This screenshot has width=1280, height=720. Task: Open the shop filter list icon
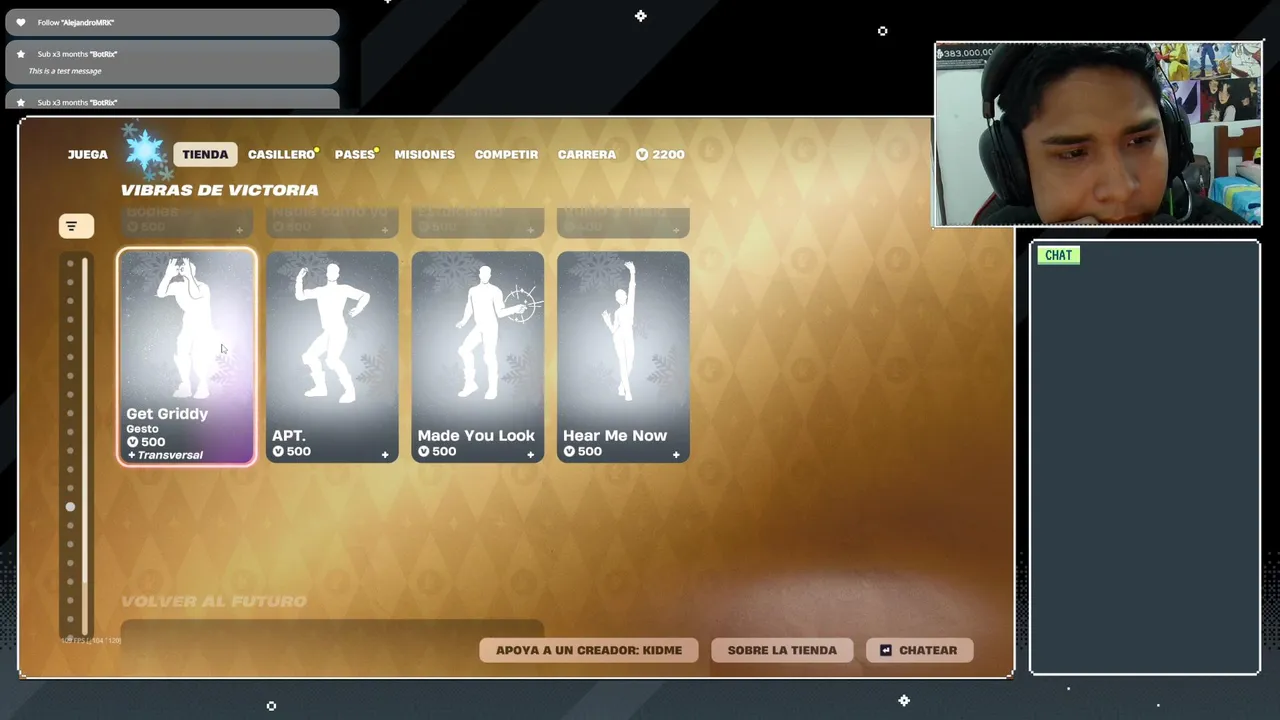pos(76,226)
